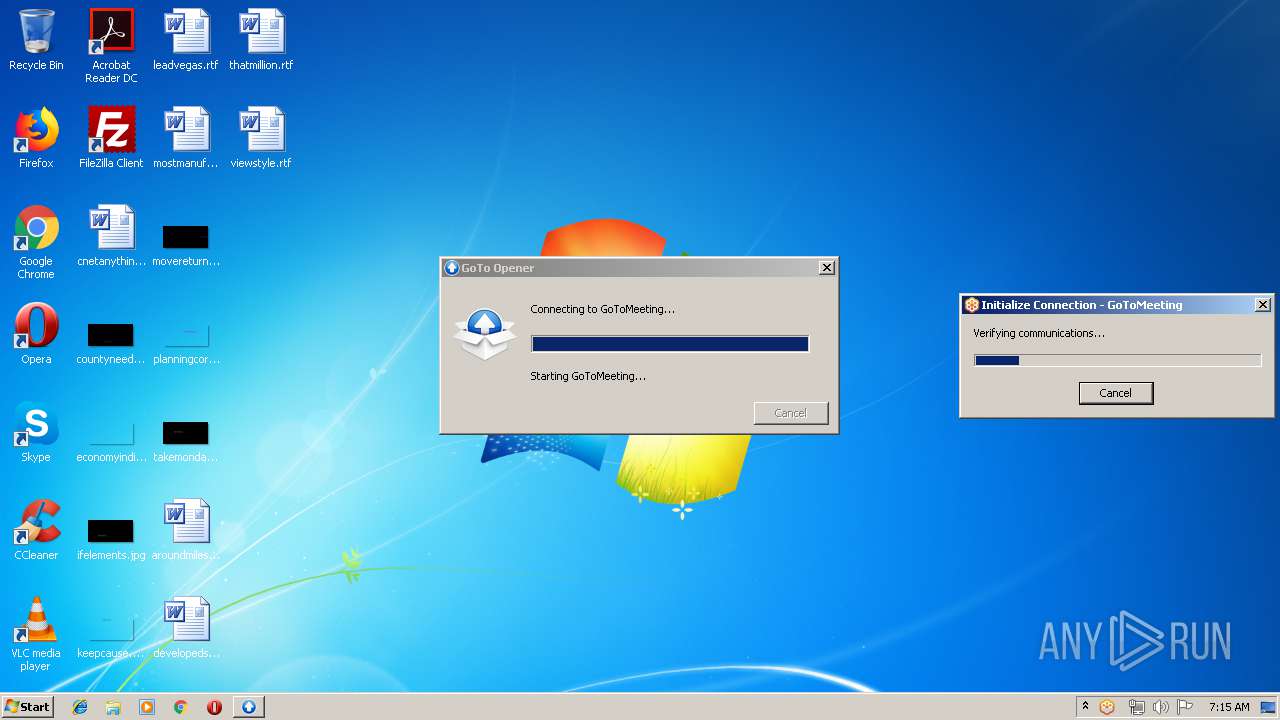Launch Chrome from the taskbar
1280x720 pixels.
coord(181,707)
